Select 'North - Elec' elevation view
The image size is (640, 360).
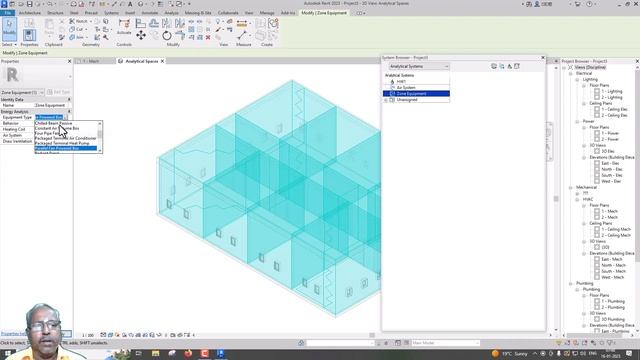[612, 169]
